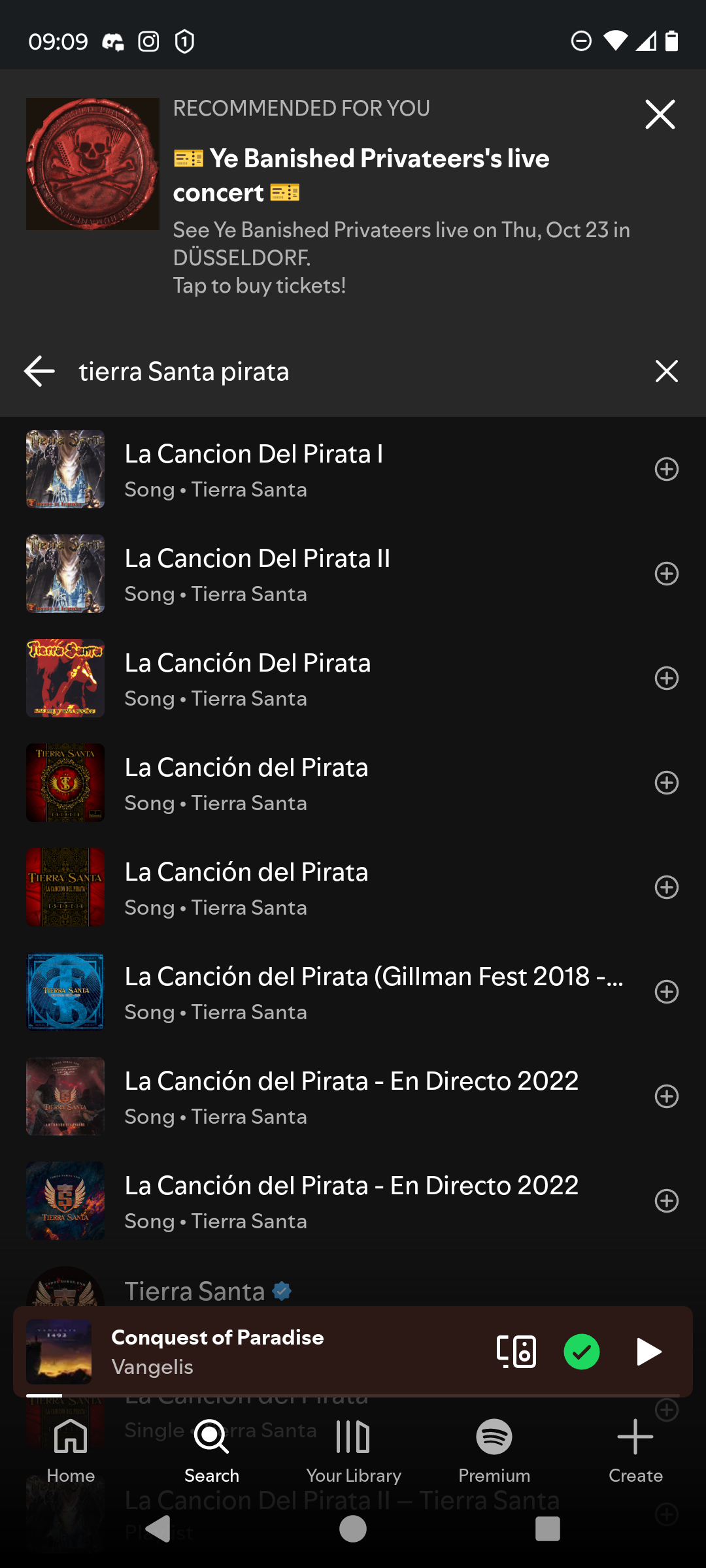The width and height of the screenshot is (706, 1568).
Task: Add the Gillman Fest 2018 song to library
Action: point(666,992)
